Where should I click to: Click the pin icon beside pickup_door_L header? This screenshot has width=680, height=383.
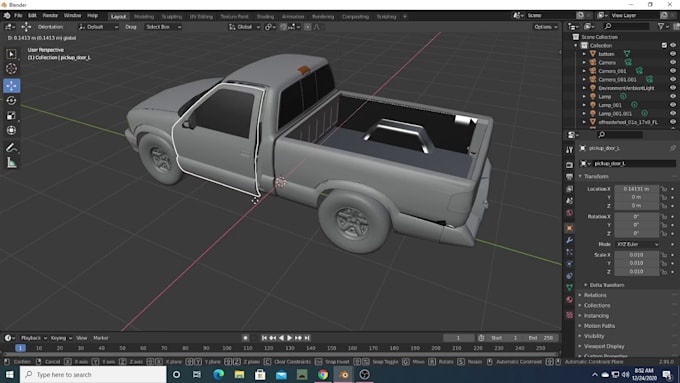[x=672, y=148]
